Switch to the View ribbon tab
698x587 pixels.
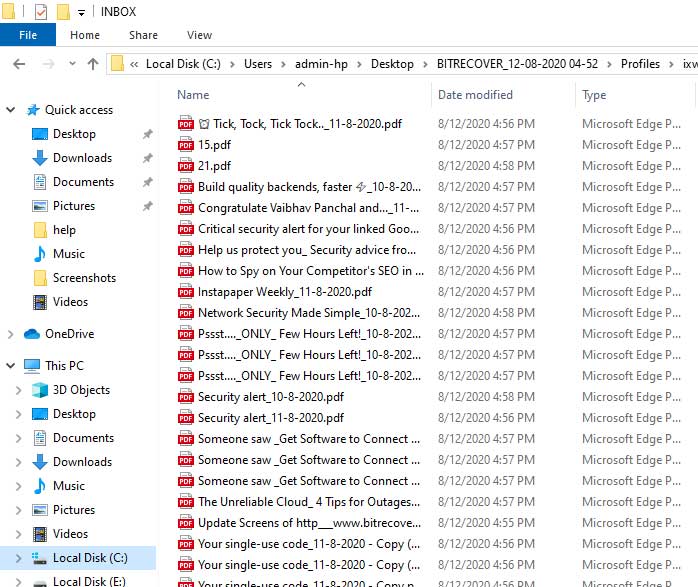199,35
